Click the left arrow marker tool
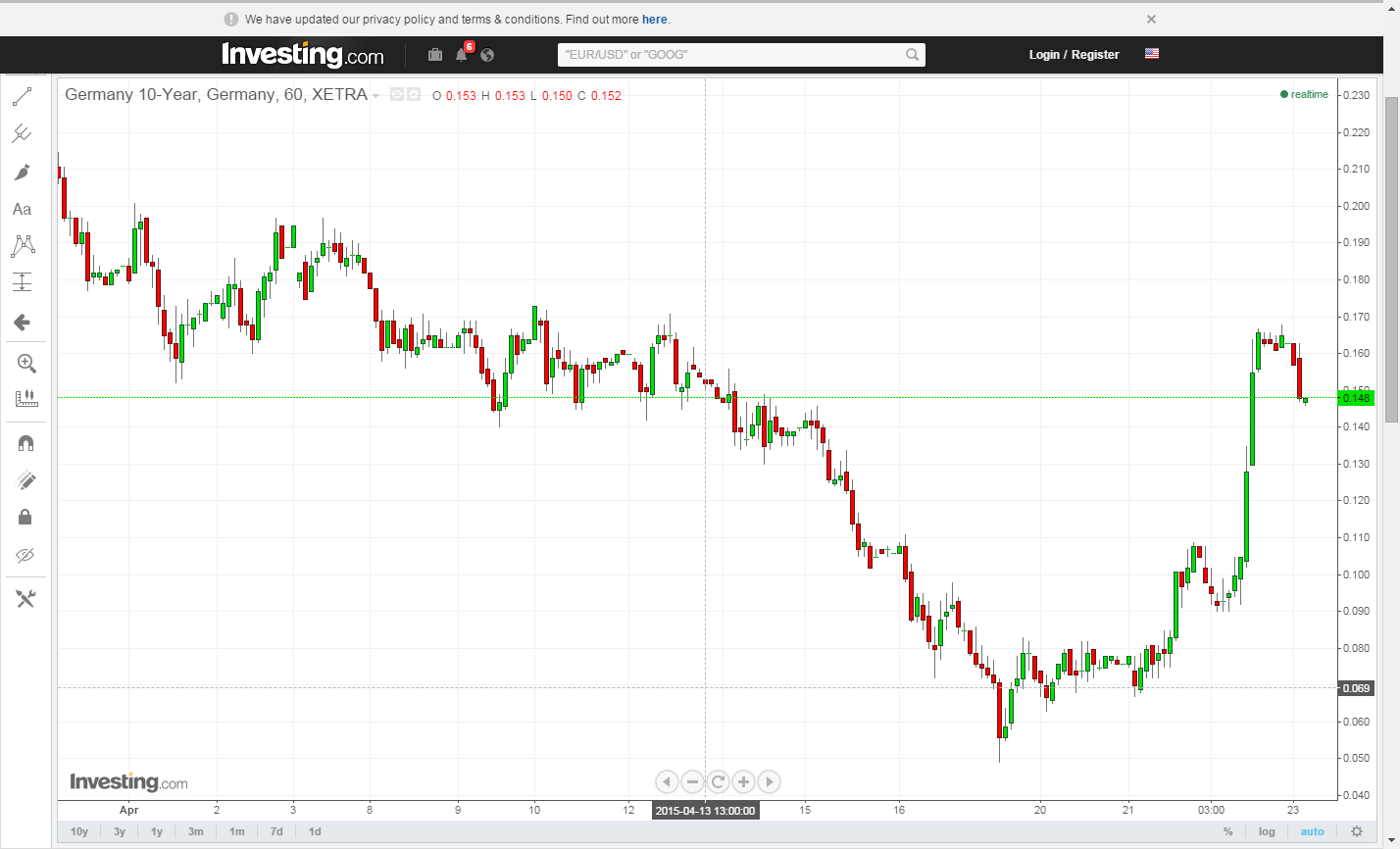 (23, 322)
